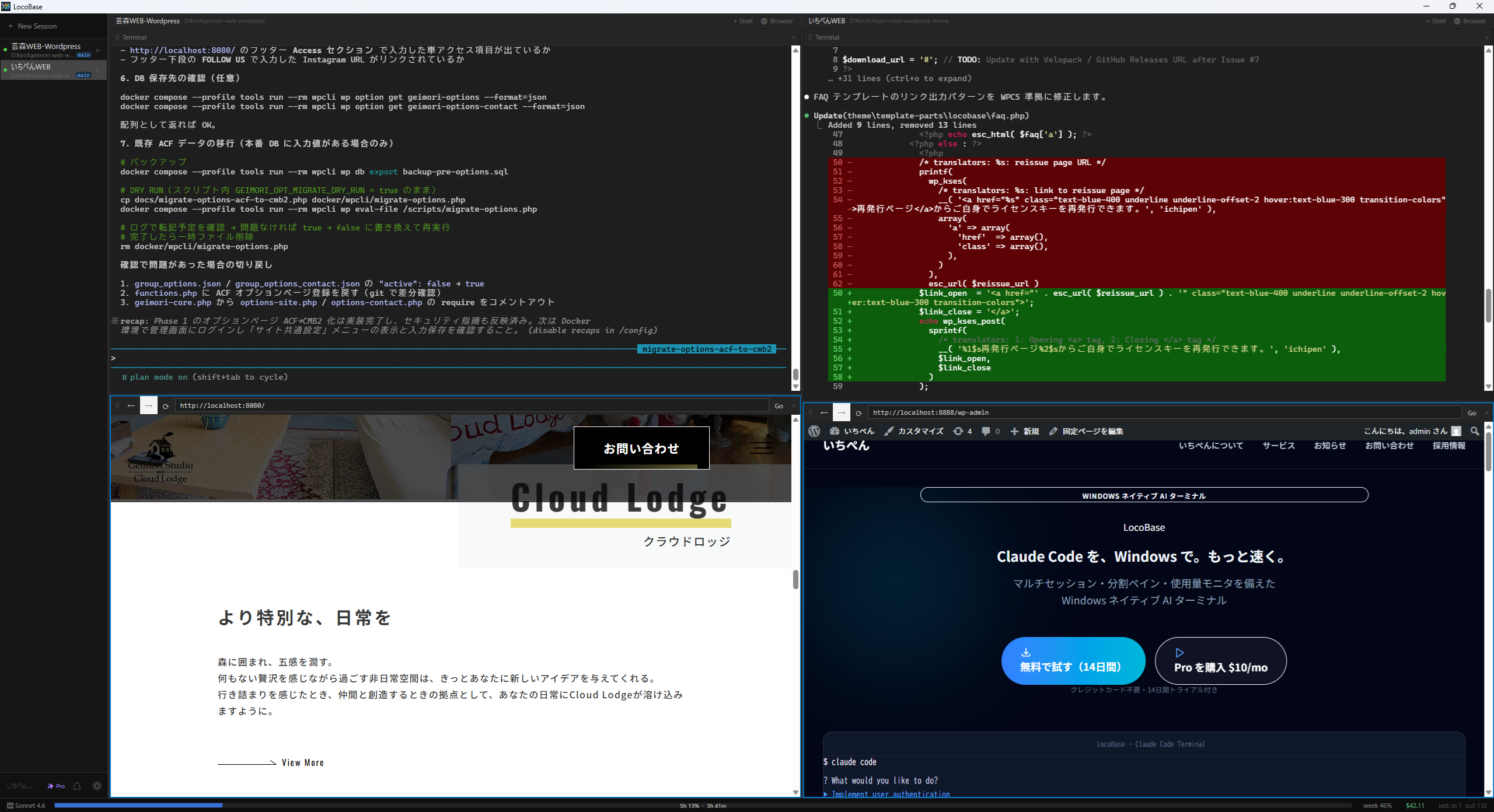Open お知らせ in いちぺん site navigation

(x=1330, y=446)
